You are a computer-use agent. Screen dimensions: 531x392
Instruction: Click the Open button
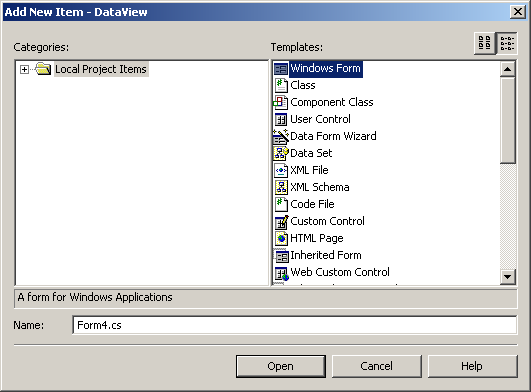pyautogui.click(x=281, y=366)
